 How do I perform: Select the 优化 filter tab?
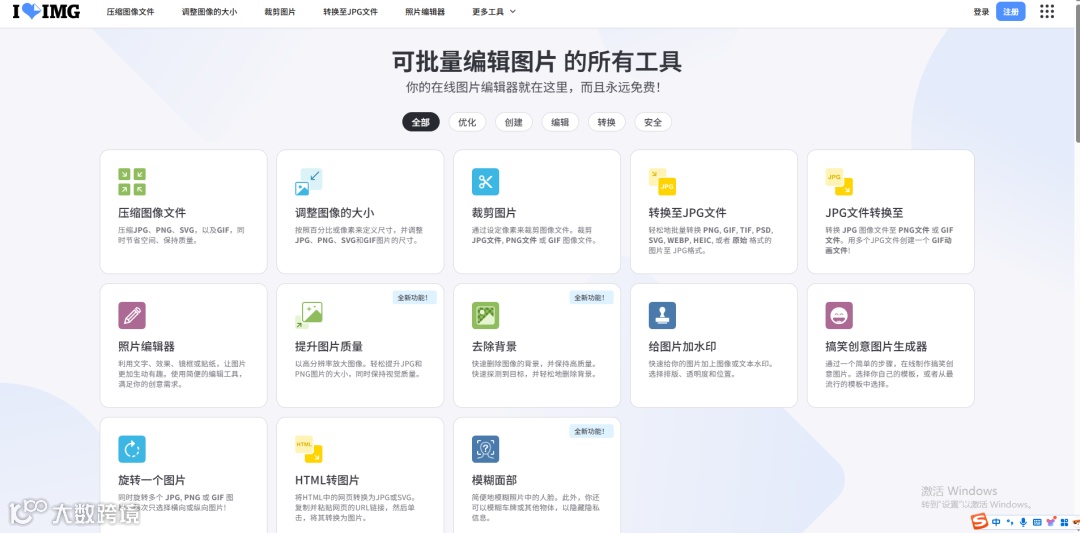[467, 122]
